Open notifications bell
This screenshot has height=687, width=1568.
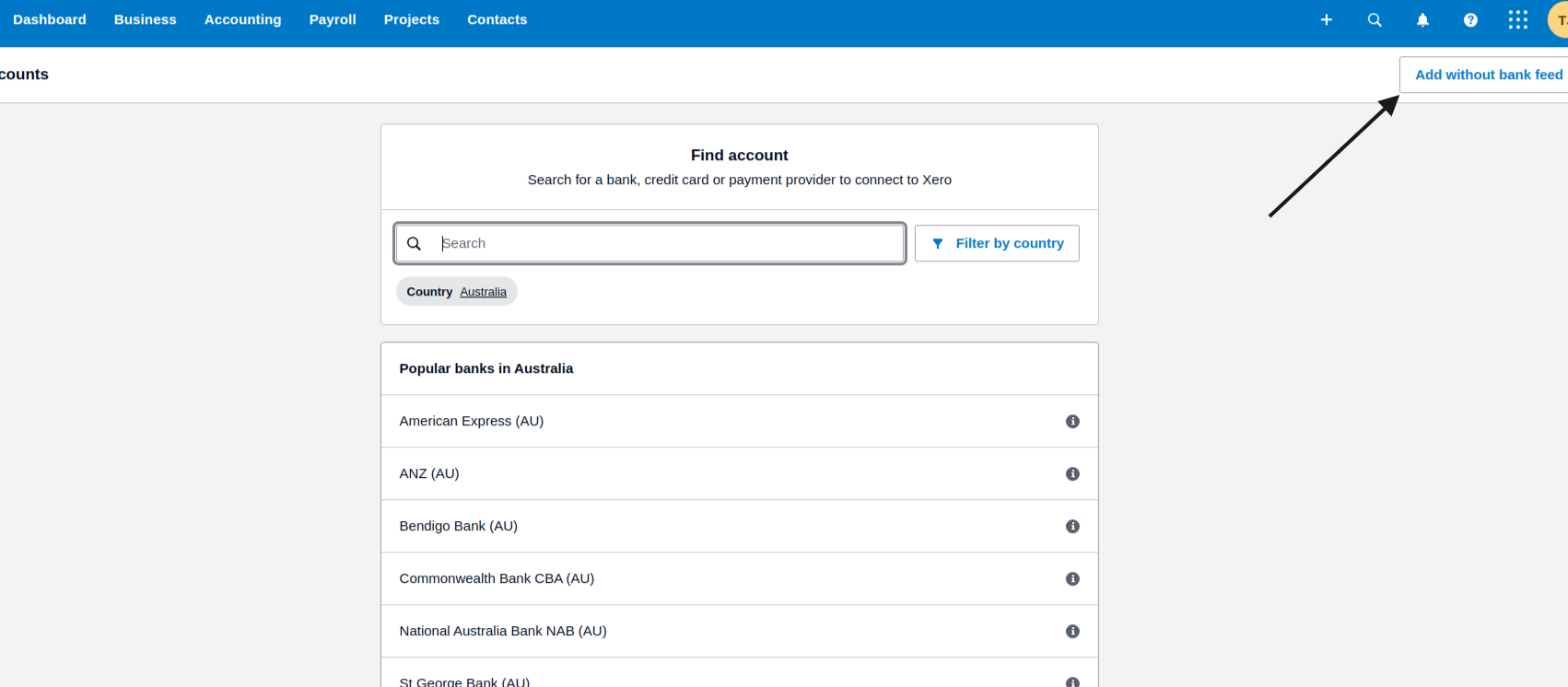point(1422,19)
